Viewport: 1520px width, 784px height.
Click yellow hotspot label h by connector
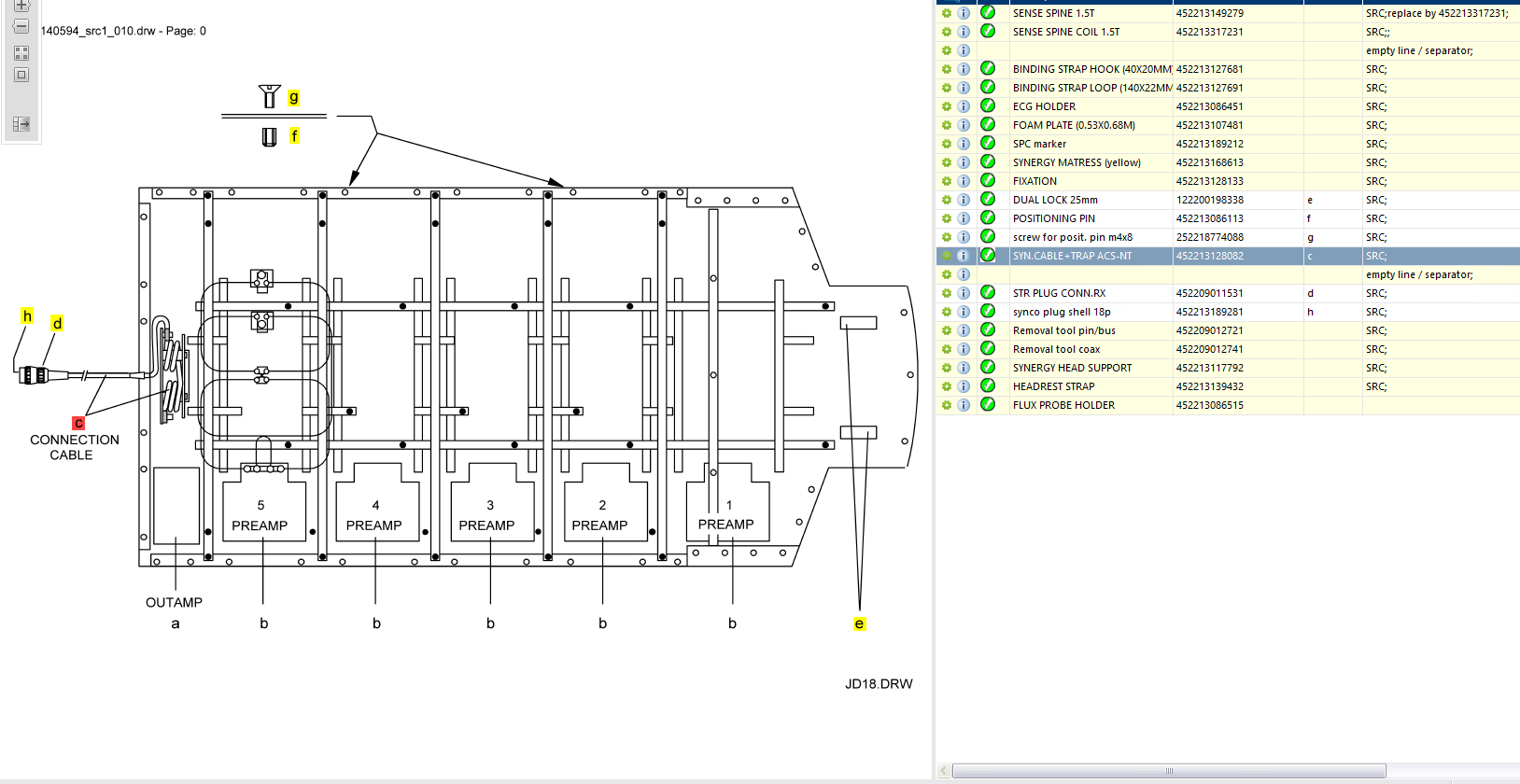click(27, 316)
